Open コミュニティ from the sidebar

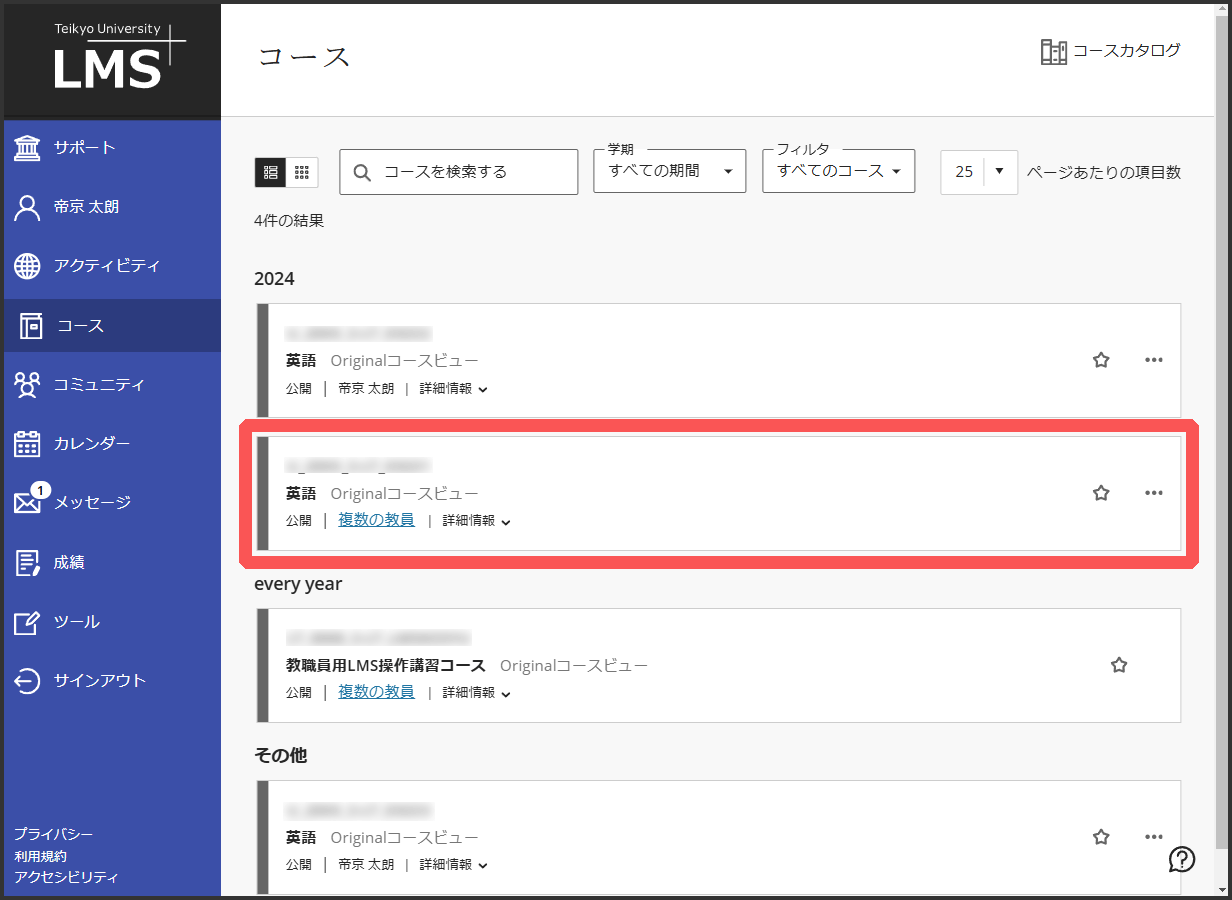[105, 384]
